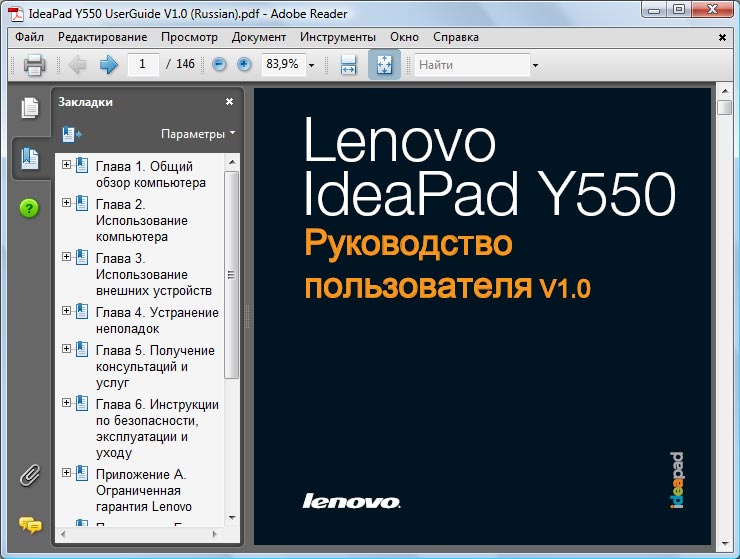Image resolution: width=740 pixels, height=559 pixels.
Task: Expand Глава 5 bookmark
Action: (67, 348)
